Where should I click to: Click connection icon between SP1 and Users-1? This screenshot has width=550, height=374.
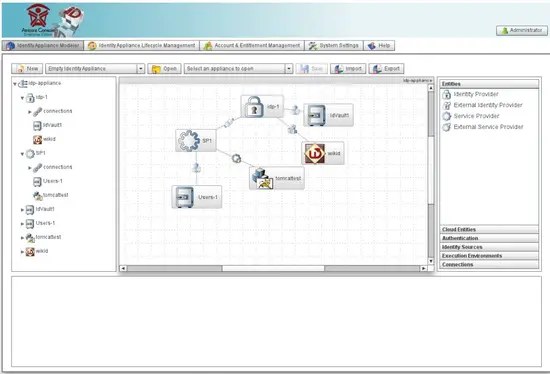coord(196,168)
